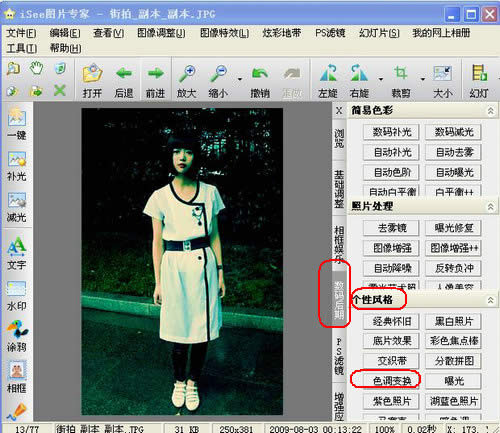Collapse the 简易色彩 panel section
The width and height of the screenshot is (500, 433).
pos(491,111)
